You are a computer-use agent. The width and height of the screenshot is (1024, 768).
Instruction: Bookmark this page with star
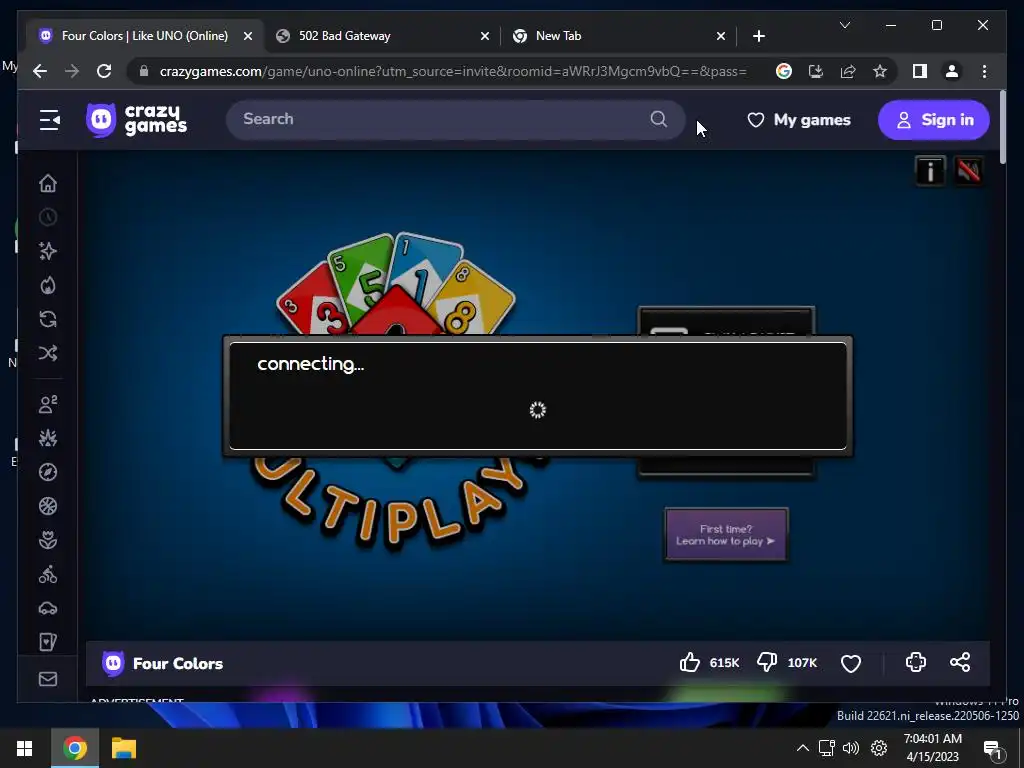pyautogui.click(x=880, y=71)
